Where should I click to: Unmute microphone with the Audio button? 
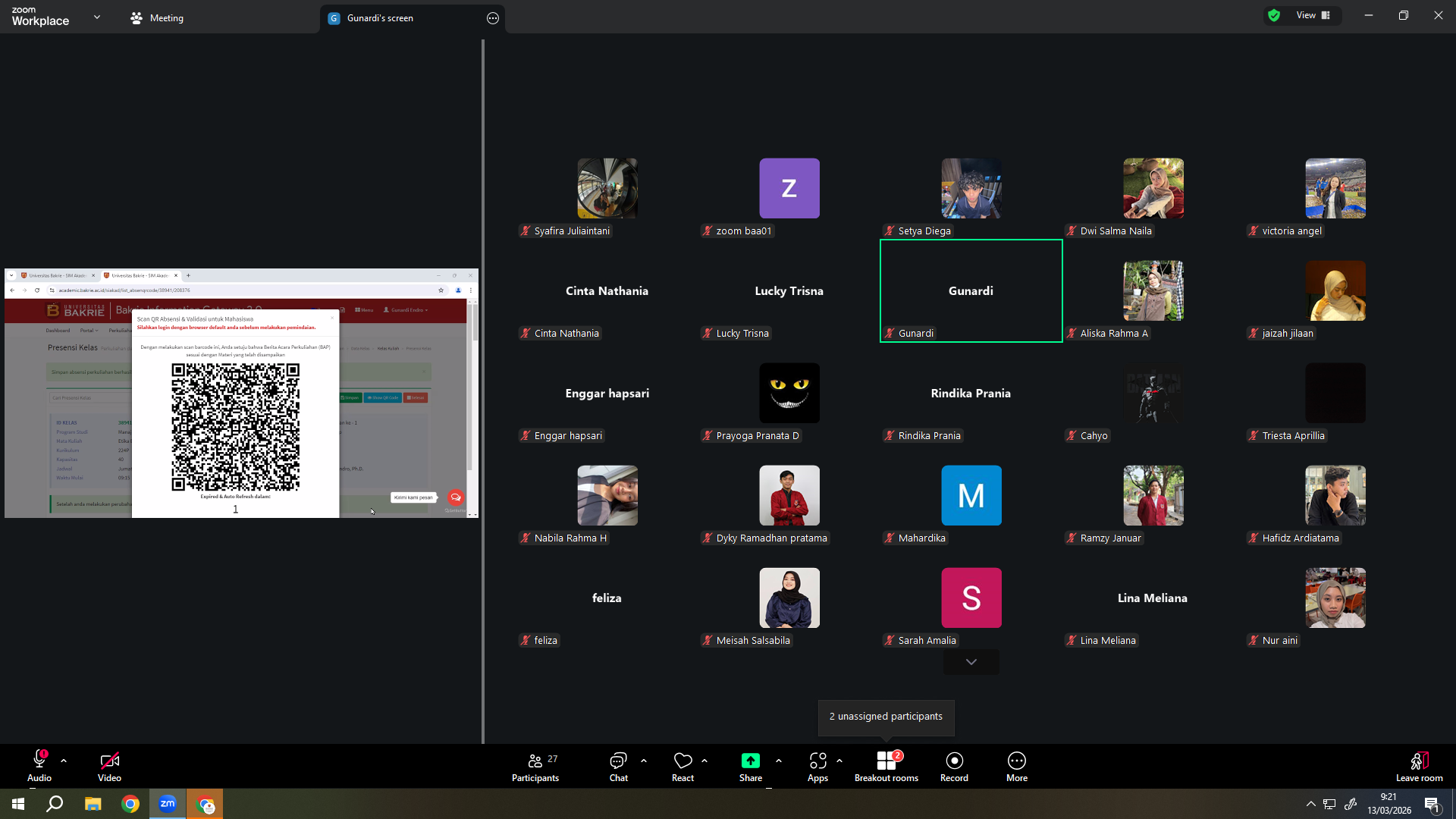click(x=39, y=766)
